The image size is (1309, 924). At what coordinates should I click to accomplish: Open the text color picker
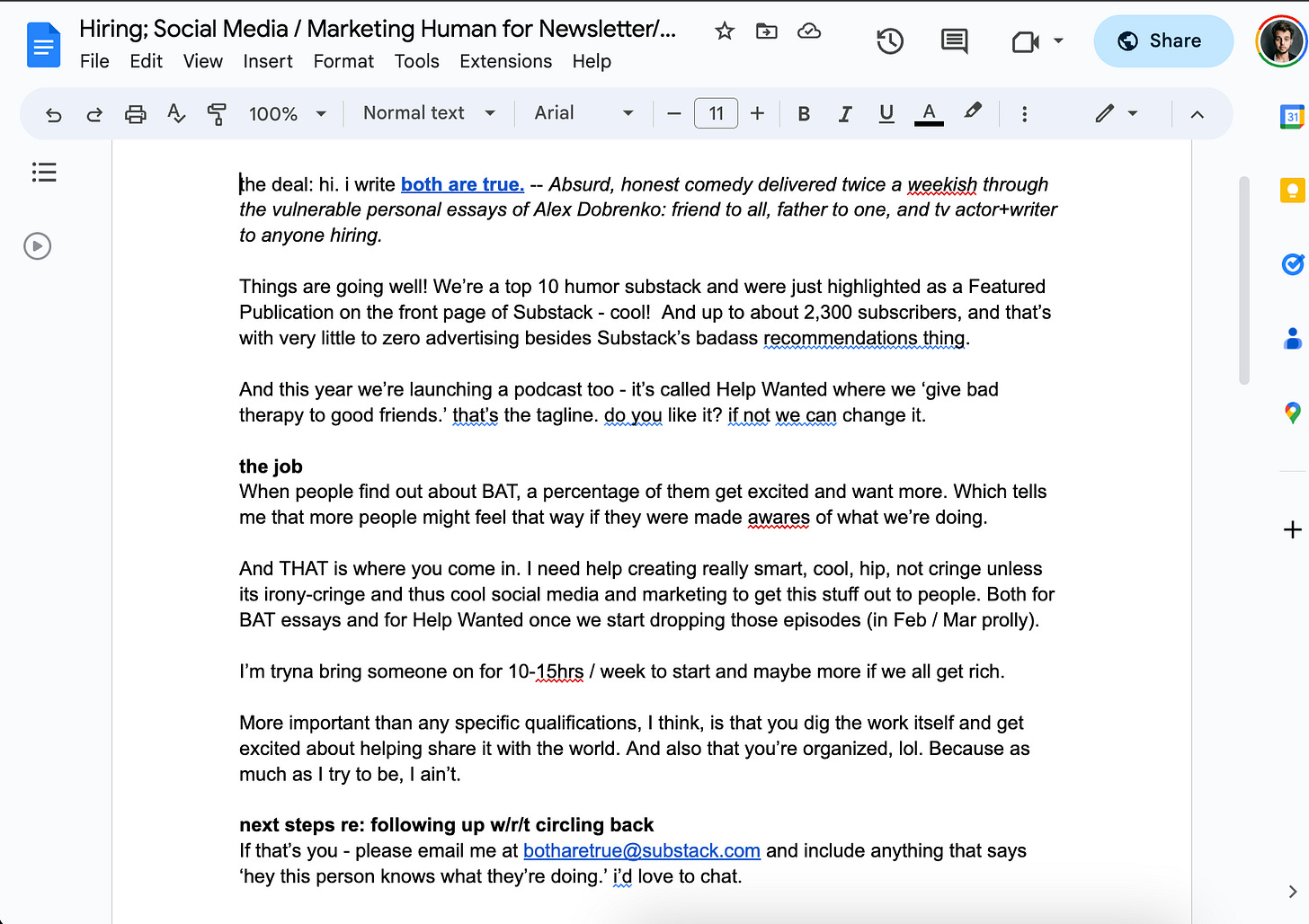click(x=929, y=114)
